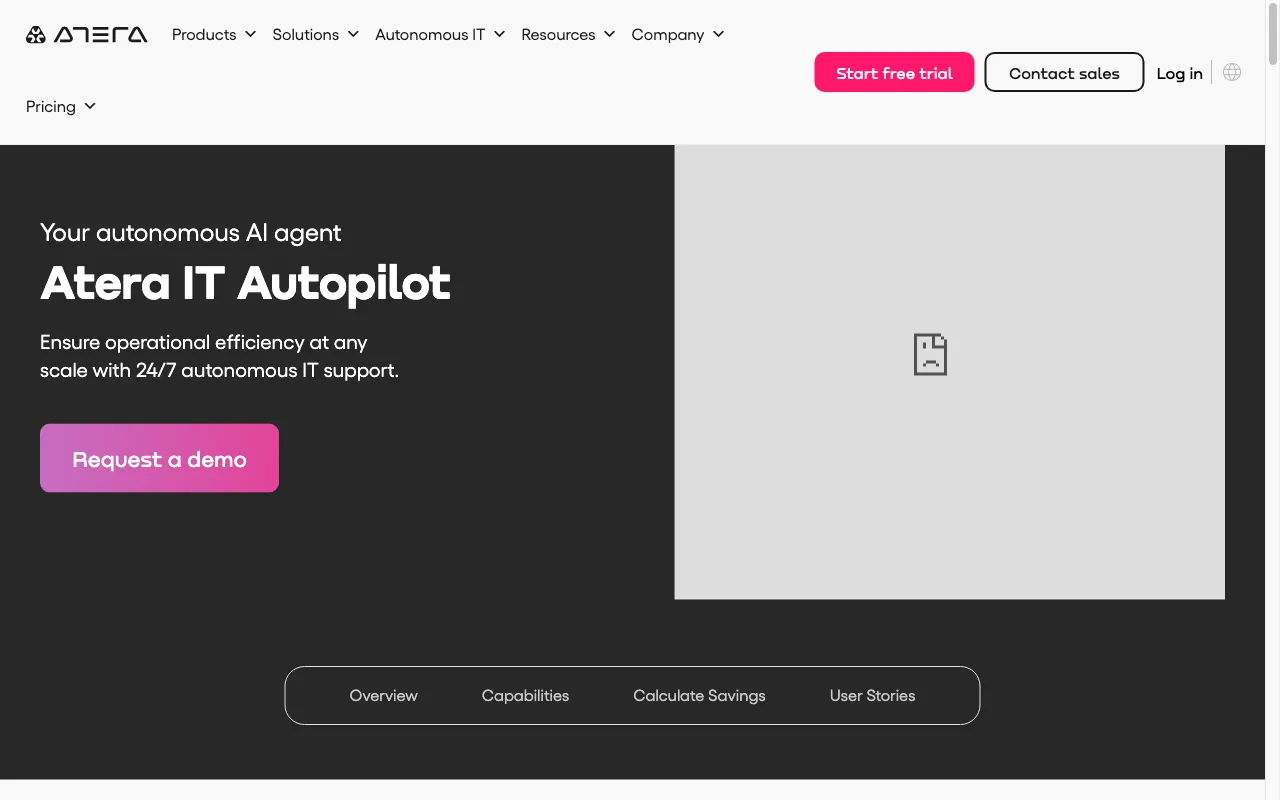This screenshot has width=1280, height=800.
Task: Expand the Company chevron arrow
Action: tap(718, 34)
